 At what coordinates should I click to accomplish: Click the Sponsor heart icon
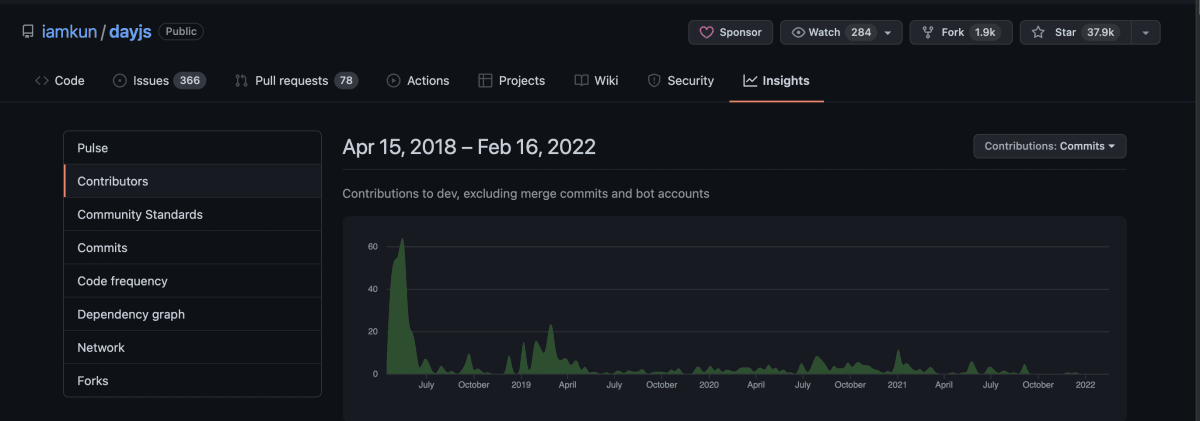[x=706, y=32]
